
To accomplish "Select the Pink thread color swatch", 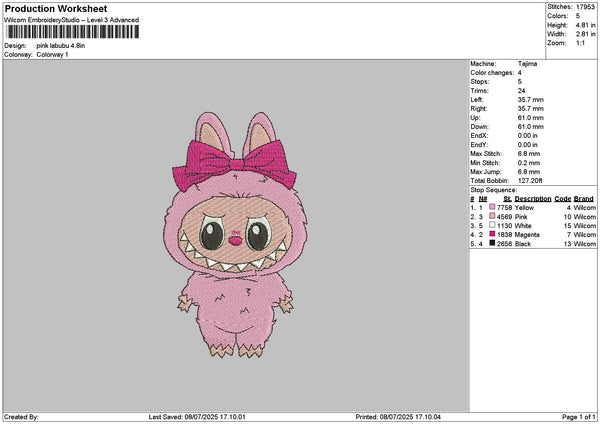I will click(x=493, y=216).
